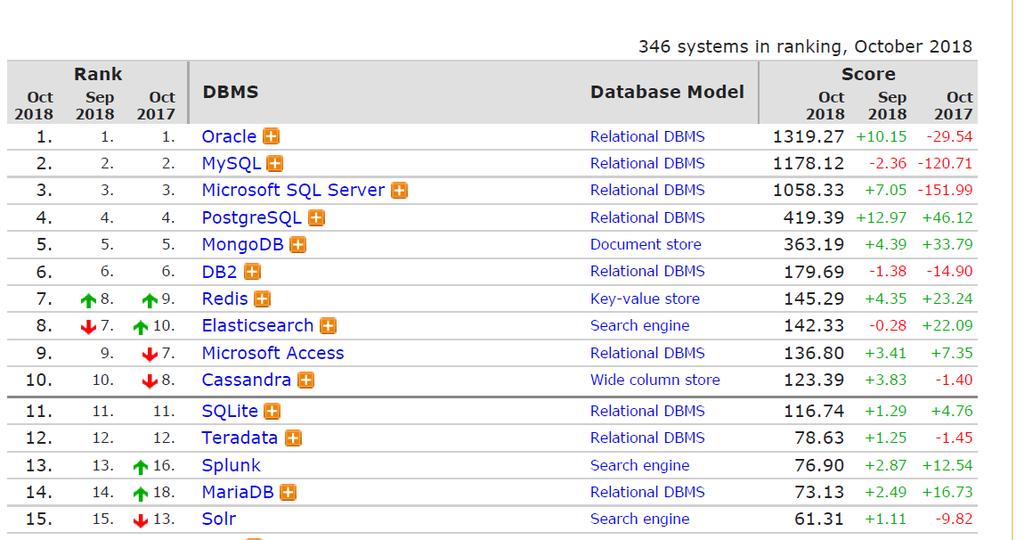Follow the Redis link
Image resolution: width=1024 pixels, height=540 pixels.
(225, 298)
